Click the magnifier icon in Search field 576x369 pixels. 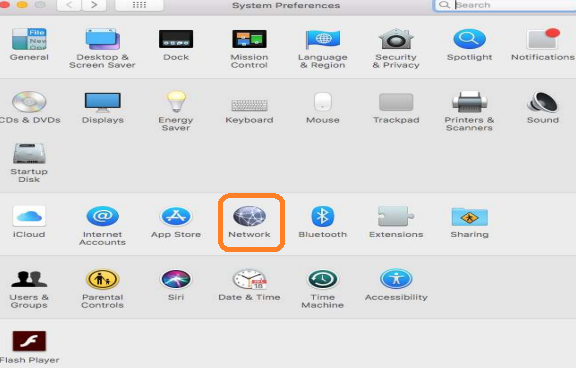pos(444,5)
